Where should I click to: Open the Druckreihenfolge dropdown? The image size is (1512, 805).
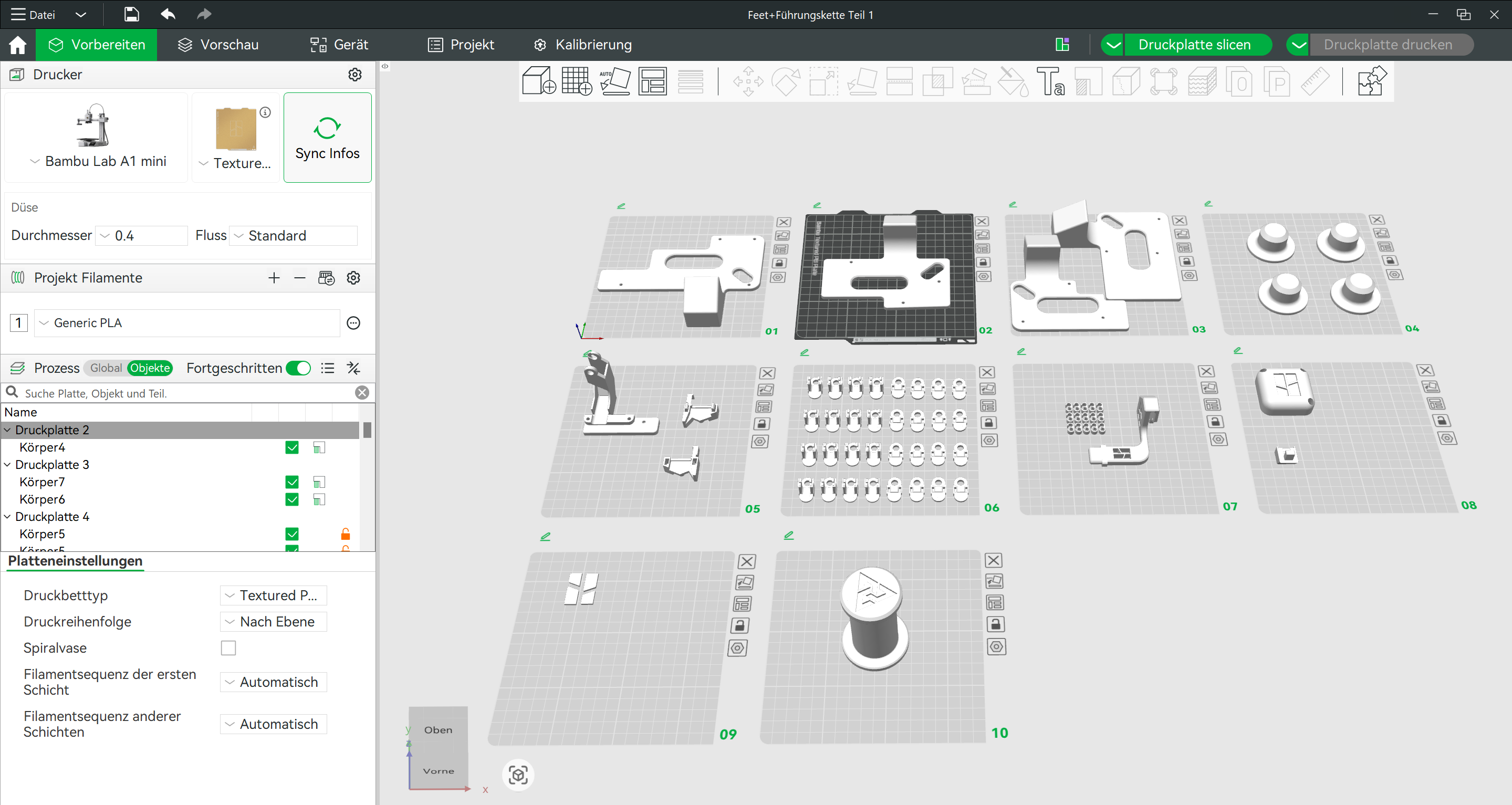point(274,621)
